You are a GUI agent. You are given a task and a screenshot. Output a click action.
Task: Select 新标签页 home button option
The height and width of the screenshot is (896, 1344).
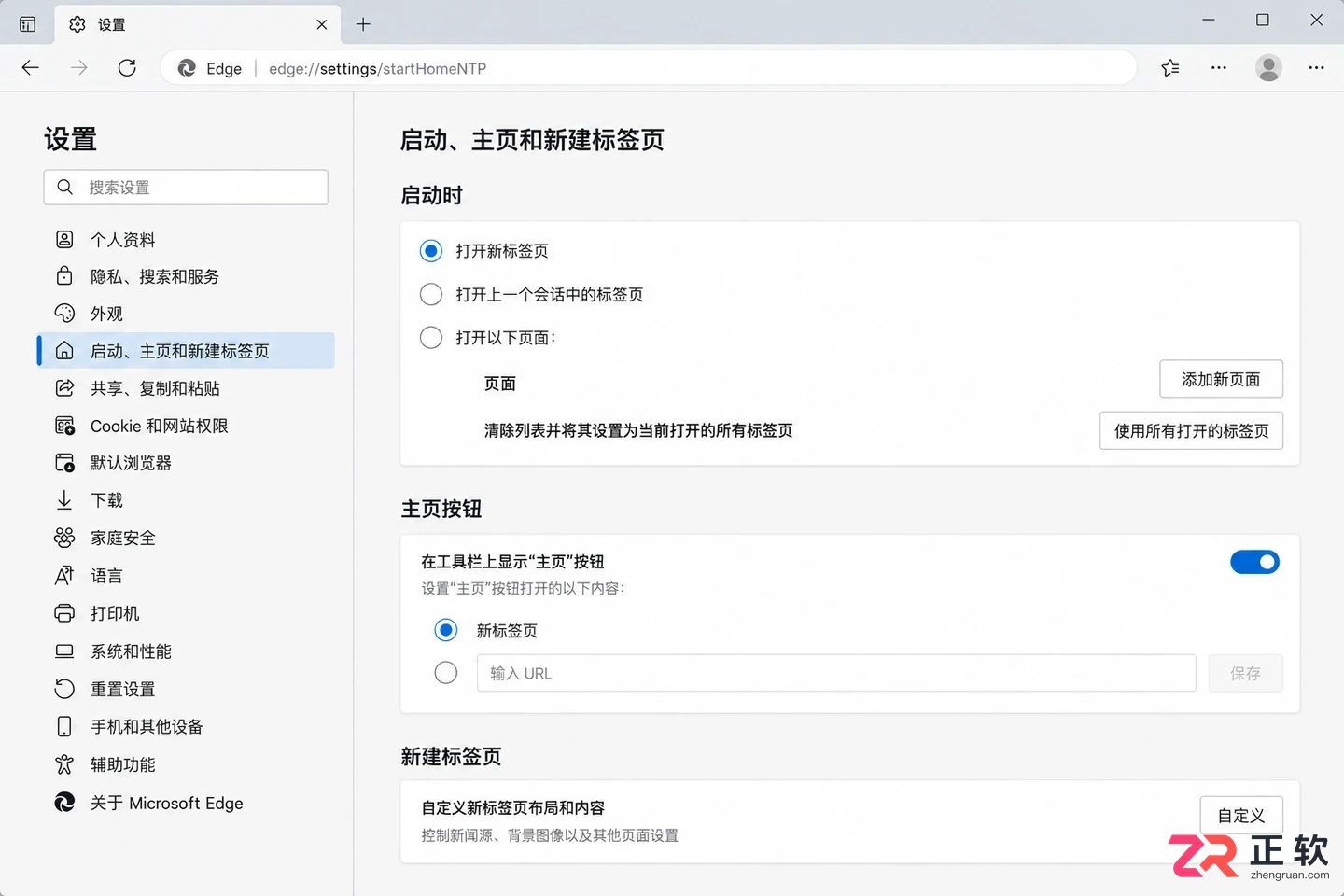pos(446,630)
